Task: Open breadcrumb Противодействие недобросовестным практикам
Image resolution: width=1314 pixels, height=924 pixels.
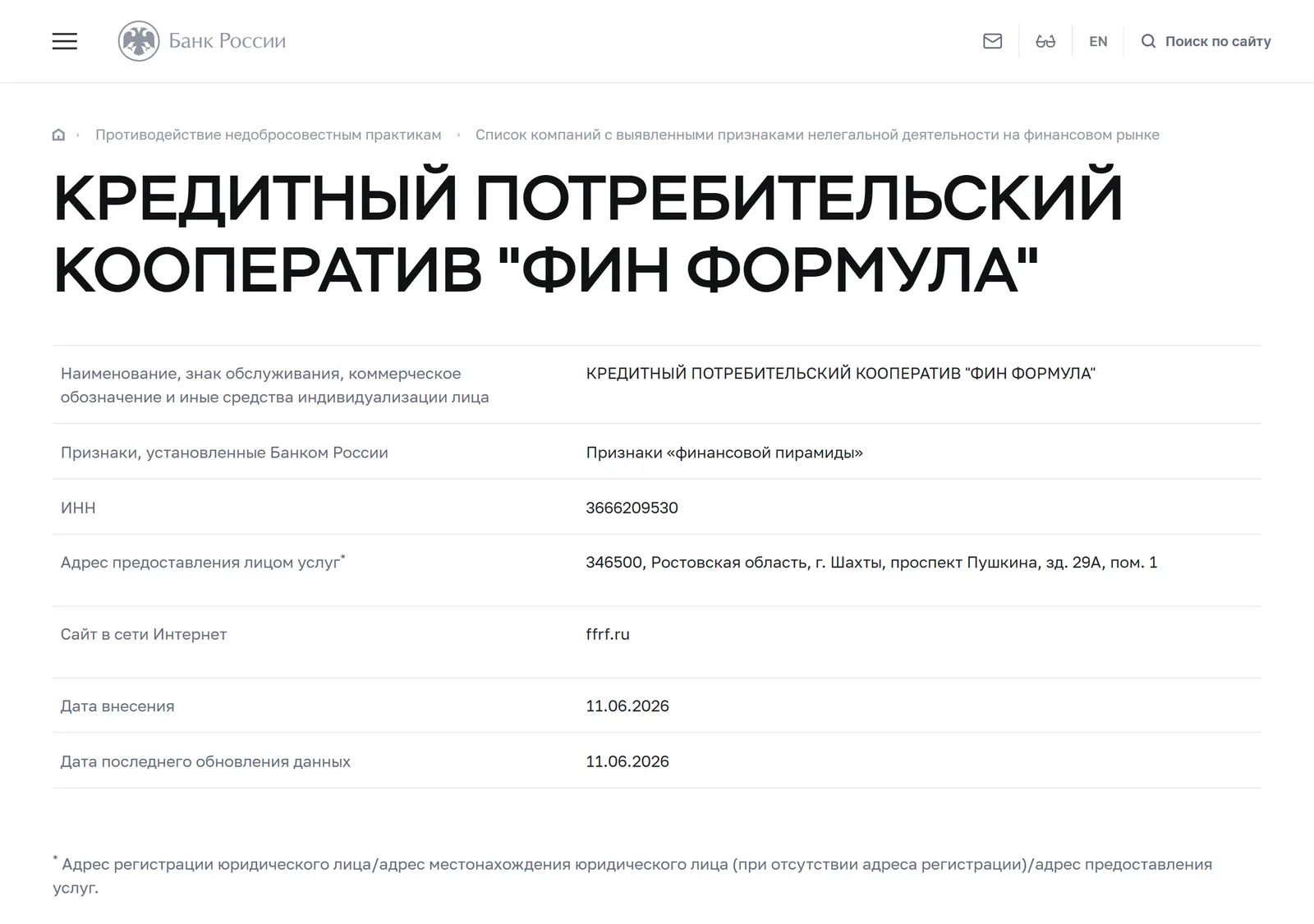Action: click(269, 135)
